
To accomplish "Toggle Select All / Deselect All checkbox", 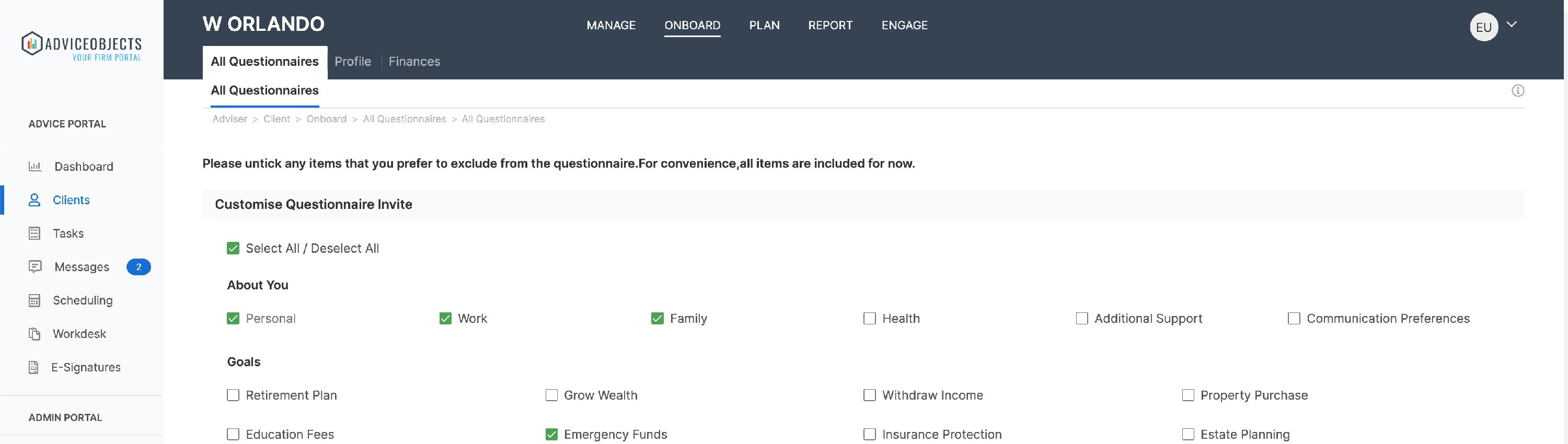I will [233, 248].
